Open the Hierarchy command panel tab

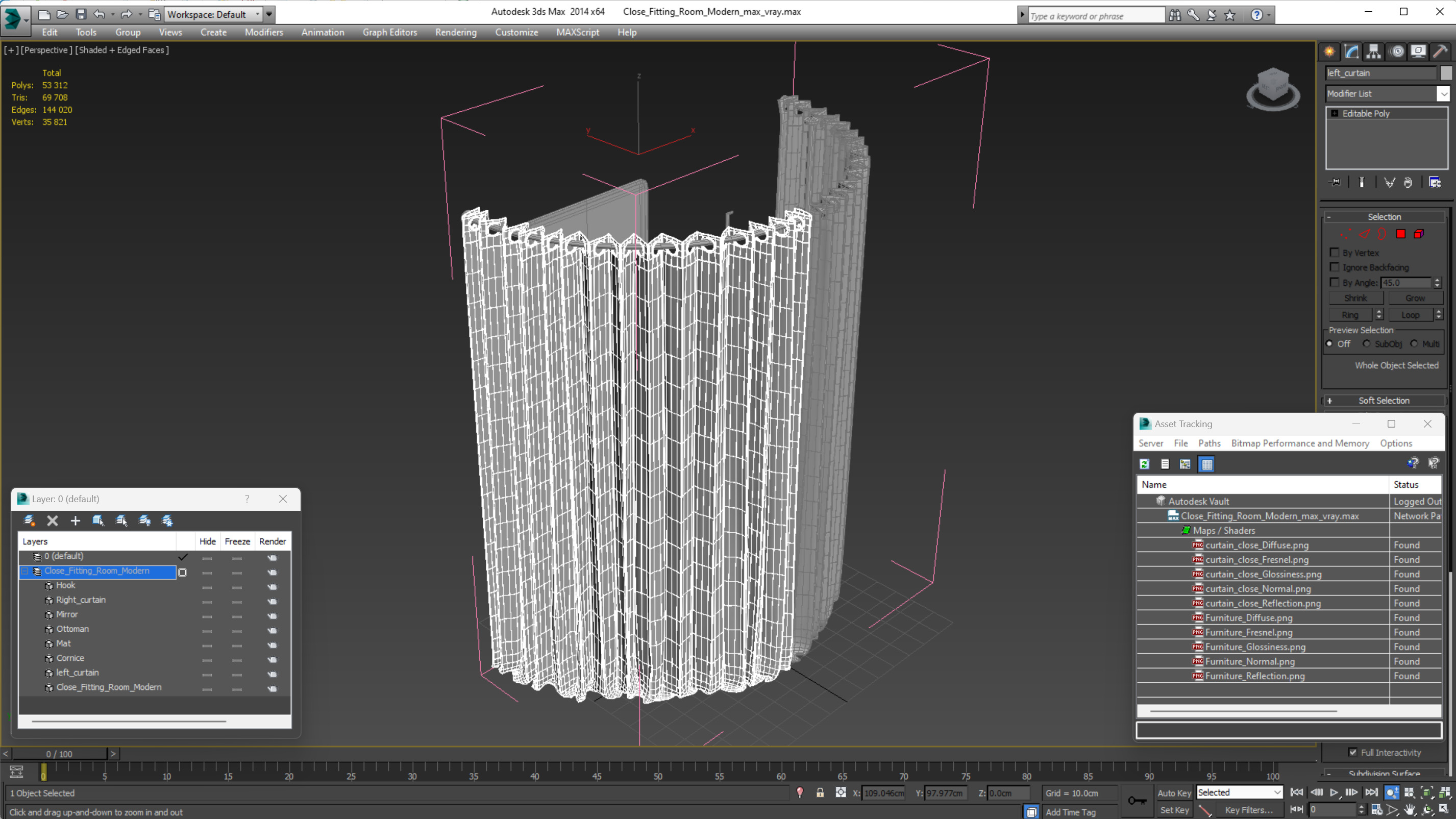(1373, 52)
